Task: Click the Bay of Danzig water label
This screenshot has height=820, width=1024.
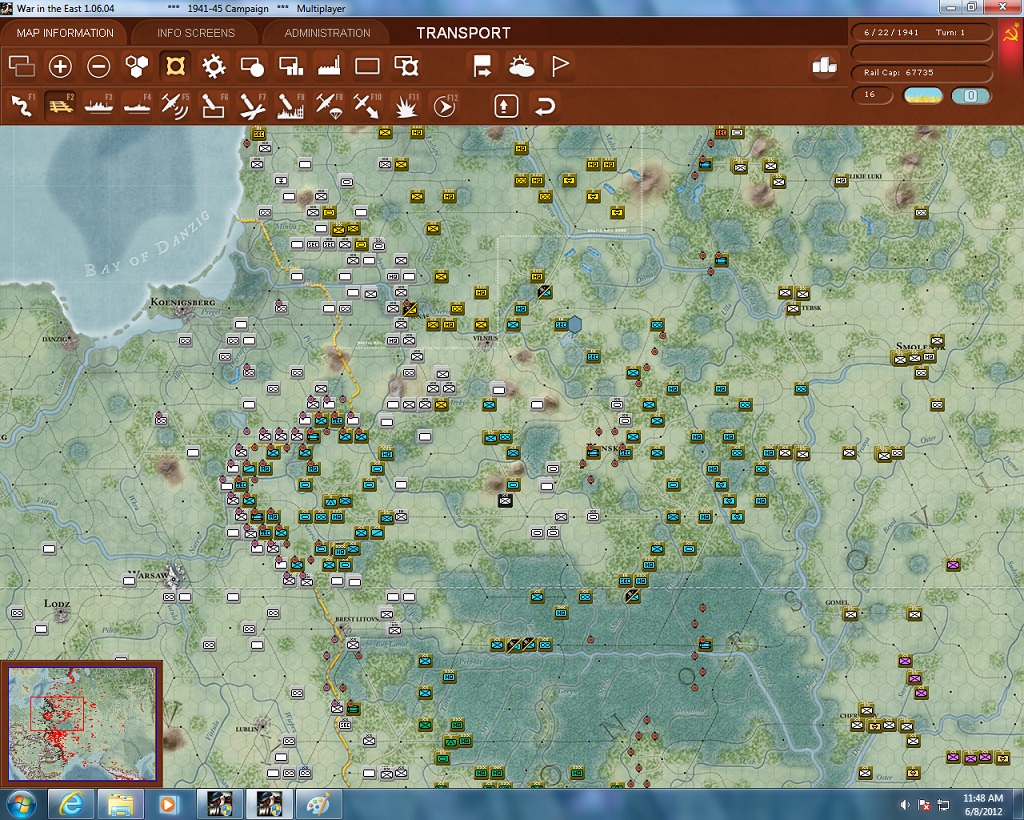Action: (148, 244)
